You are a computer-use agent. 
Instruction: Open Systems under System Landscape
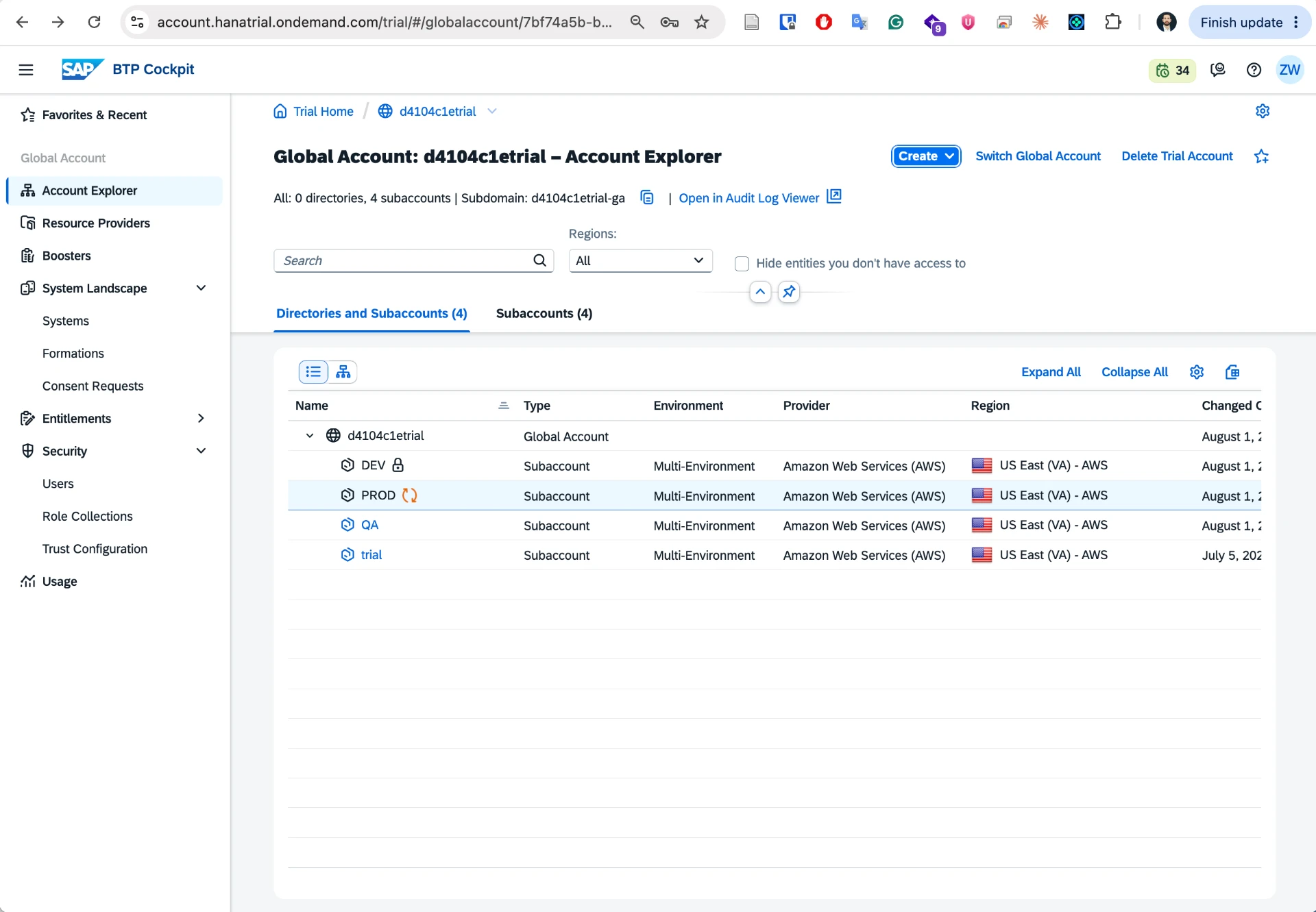(66, 321)
